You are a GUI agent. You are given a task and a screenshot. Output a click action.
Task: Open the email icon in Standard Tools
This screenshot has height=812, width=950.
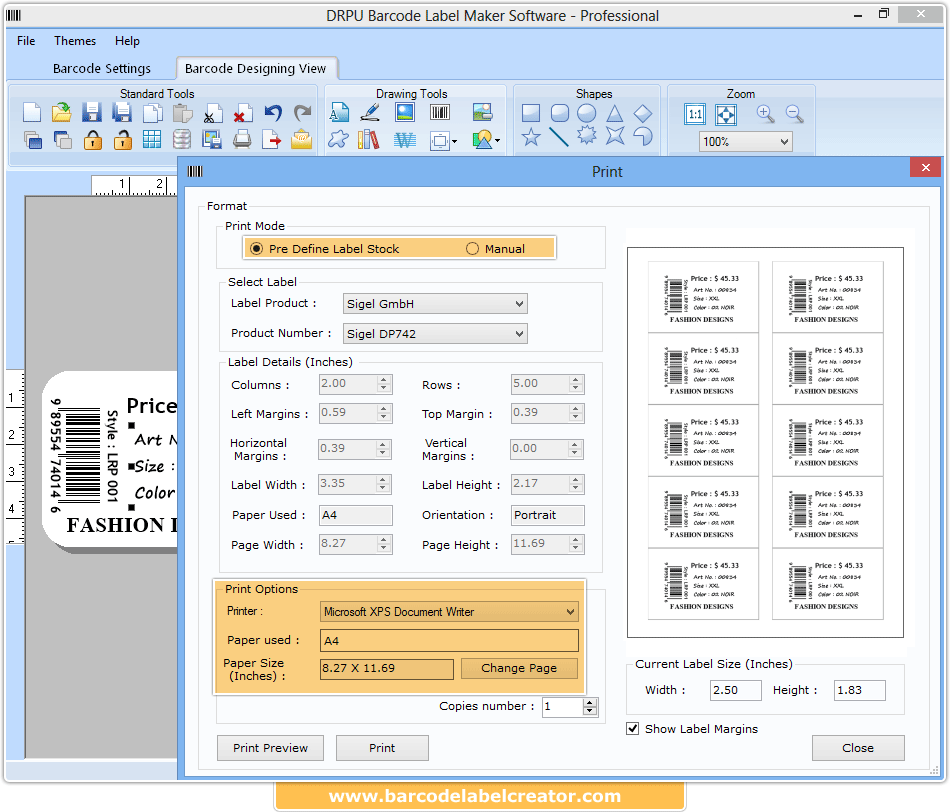coord(300,140)
